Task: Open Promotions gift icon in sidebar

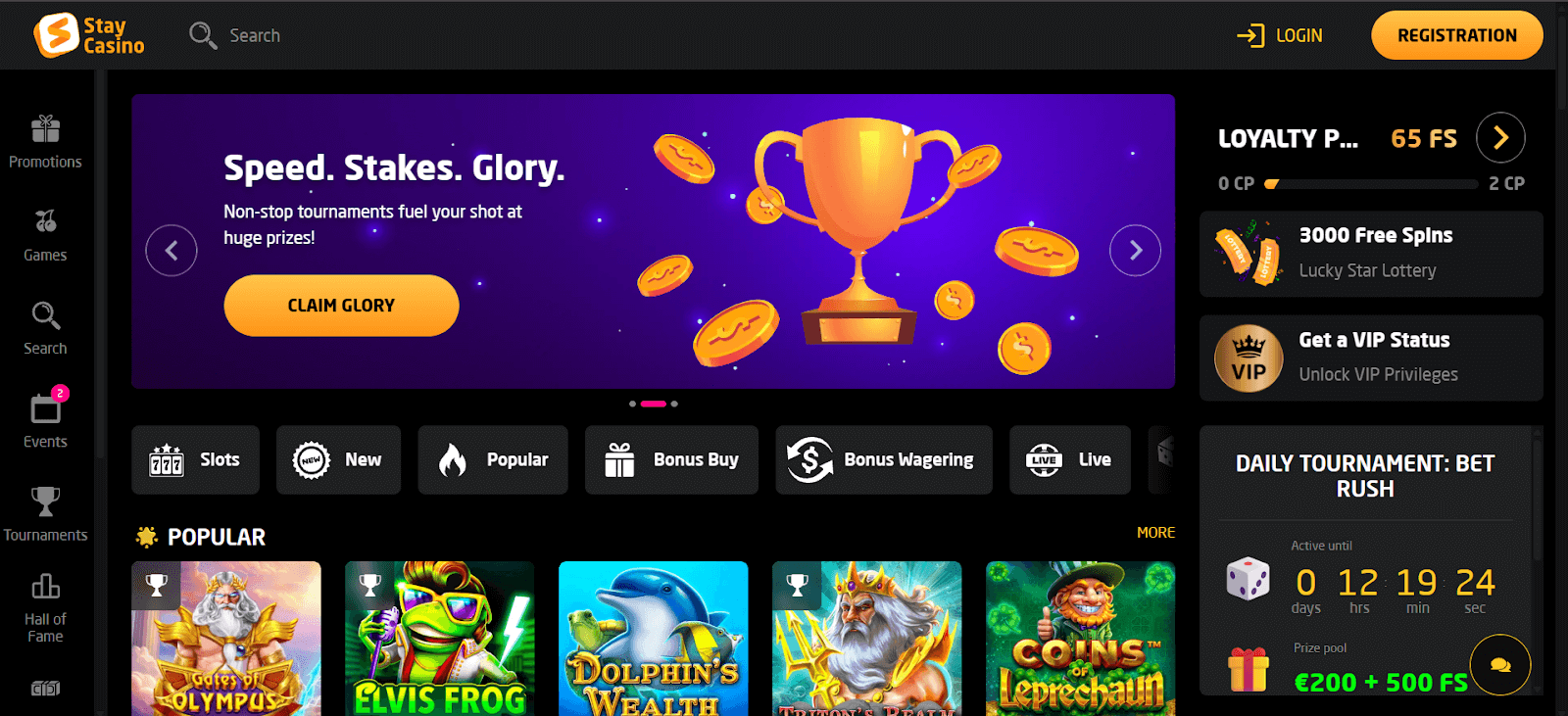Action: (x=45, y=128)
